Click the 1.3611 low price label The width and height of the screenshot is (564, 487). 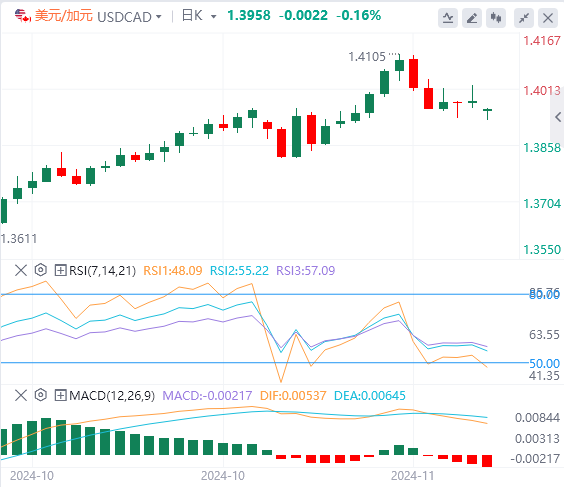(19, 238)
